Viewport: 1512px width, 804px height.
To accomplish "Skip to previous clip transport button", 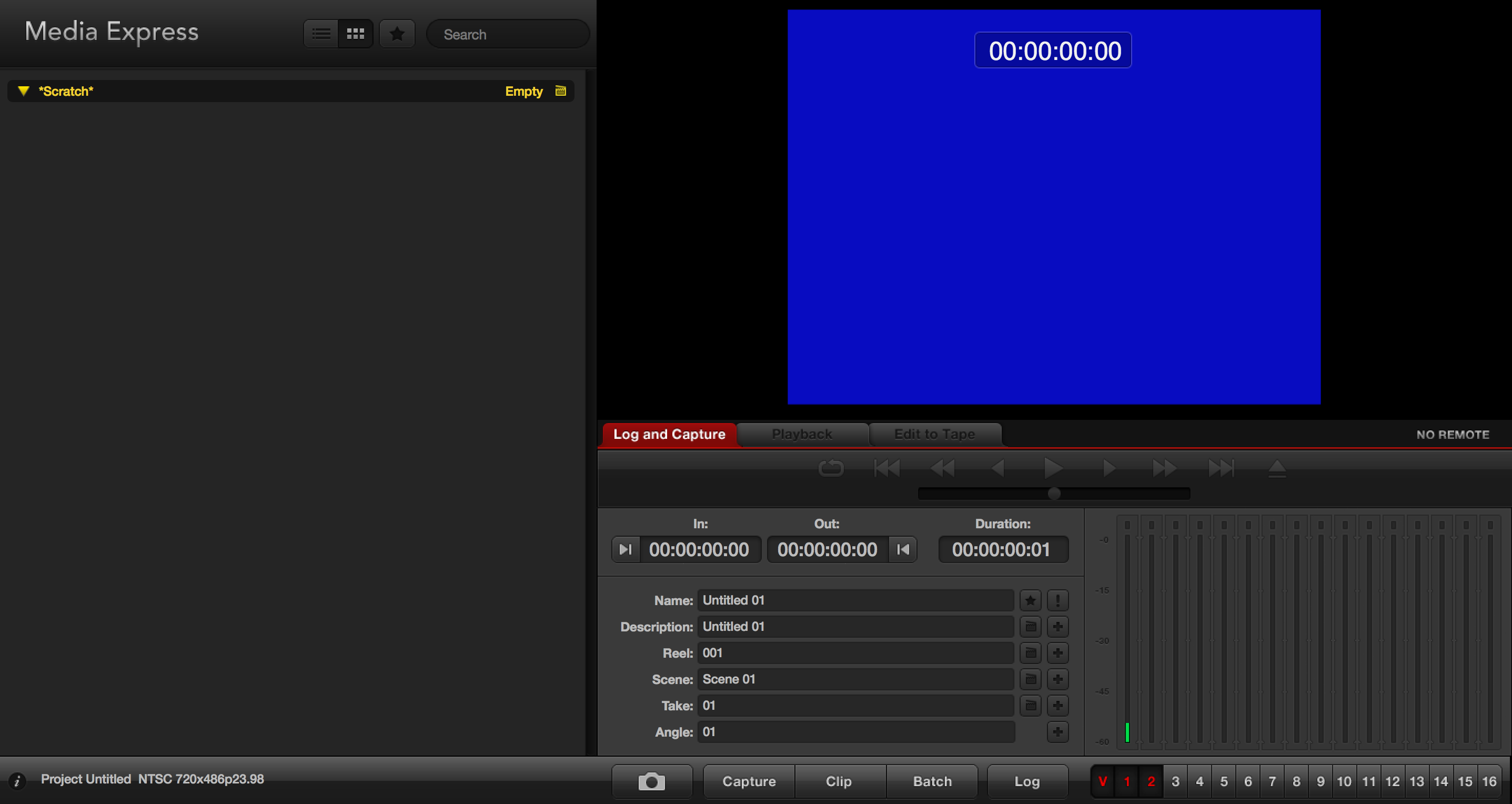I will [886, 468].
